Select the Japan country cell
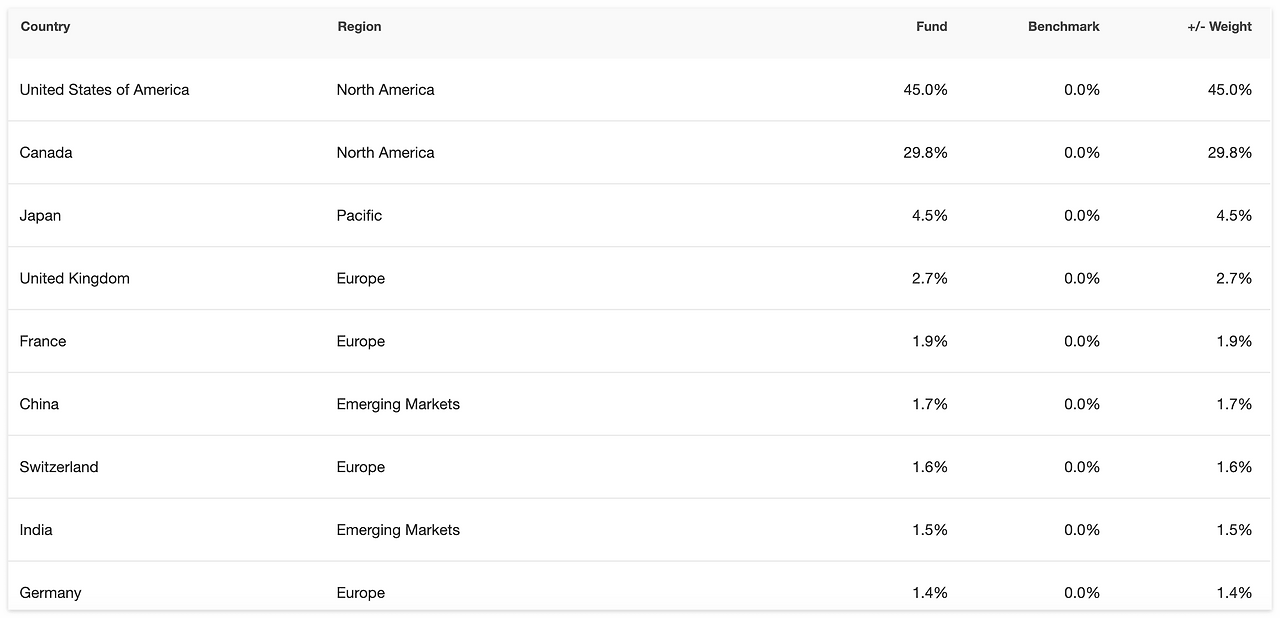Image resolution: width=1280 pixels, height=618 pixels. (x=40, y=216)
